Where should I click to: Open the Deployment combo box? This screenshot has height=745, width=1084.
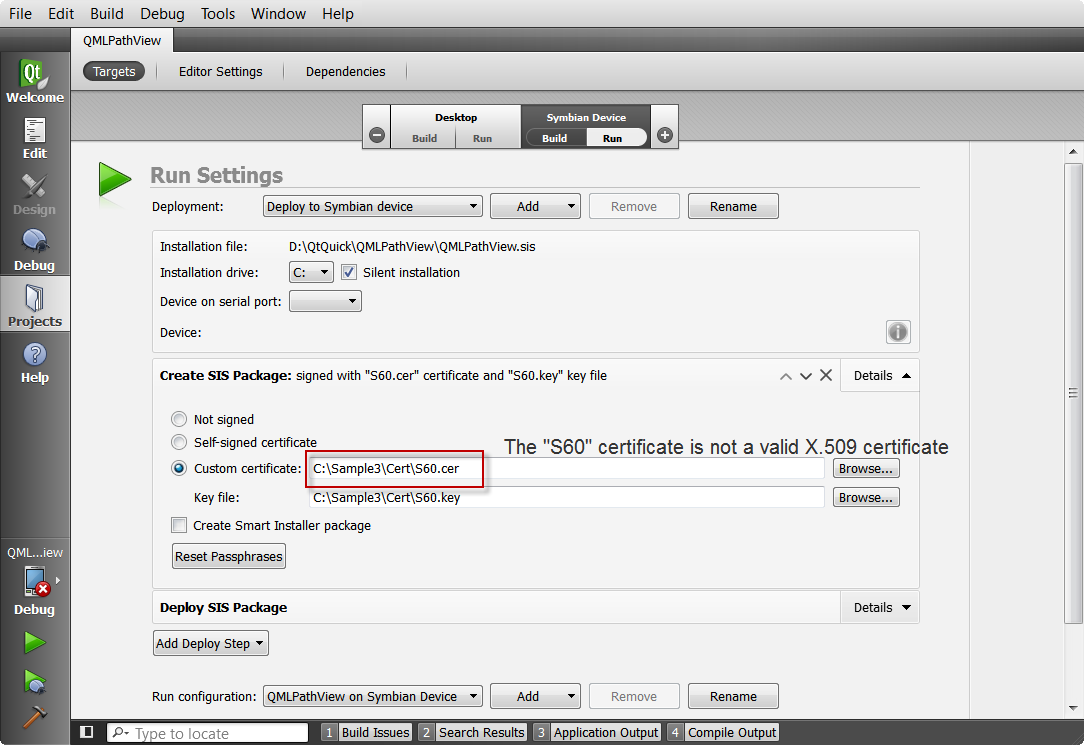[373, 206]
